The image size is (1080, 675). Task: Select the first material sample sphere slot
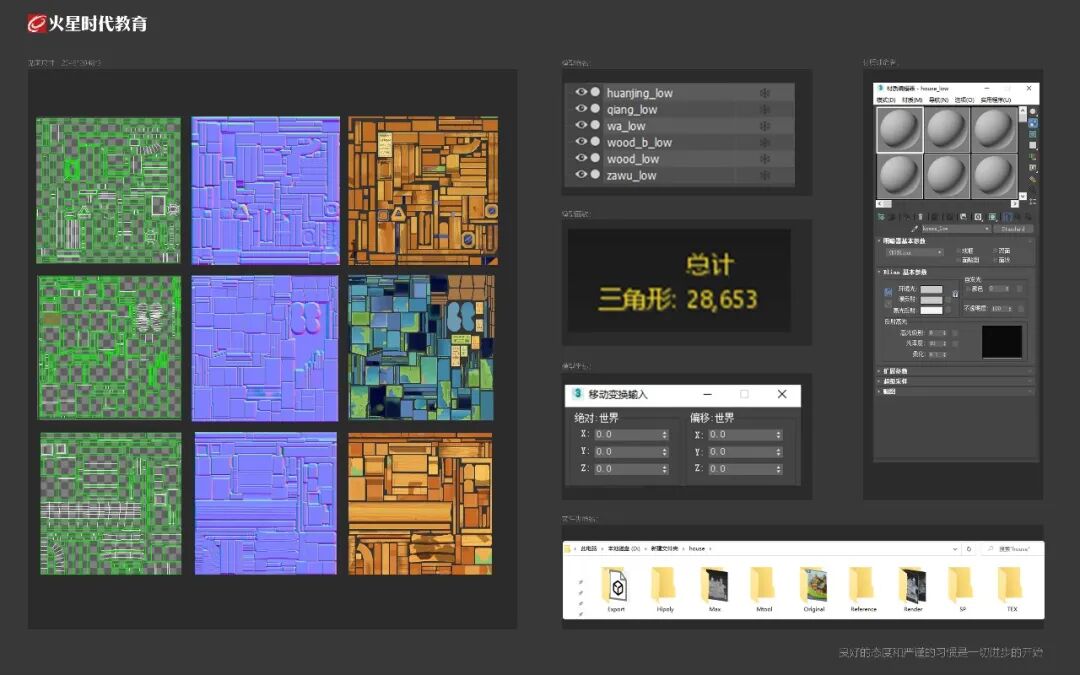(900, 129)
